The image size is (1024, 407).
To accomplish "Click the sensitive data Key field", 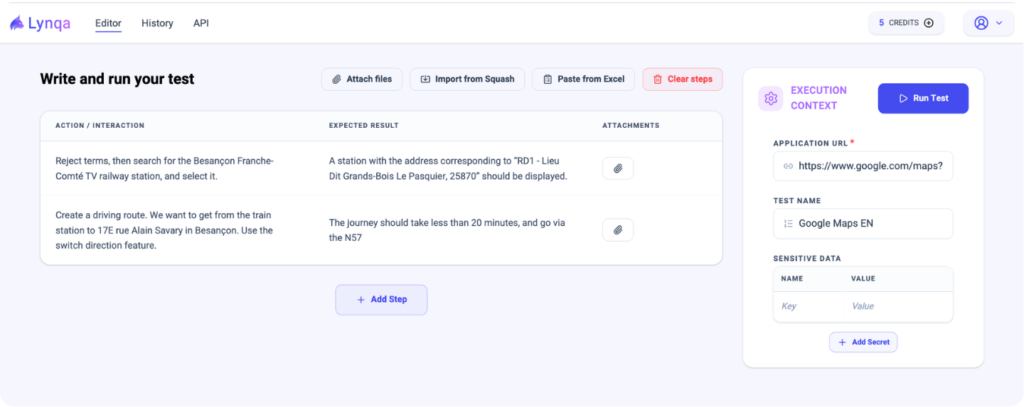I will (x=806, y=307).
